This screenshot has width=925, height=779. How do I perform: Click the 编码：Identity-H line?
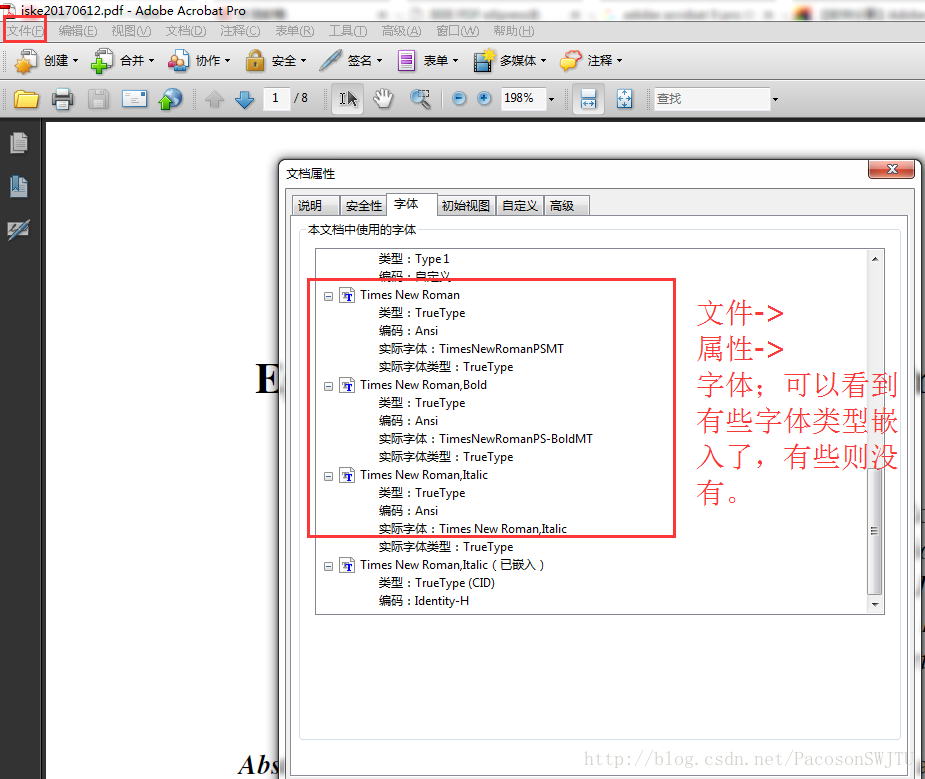[424, 601]
